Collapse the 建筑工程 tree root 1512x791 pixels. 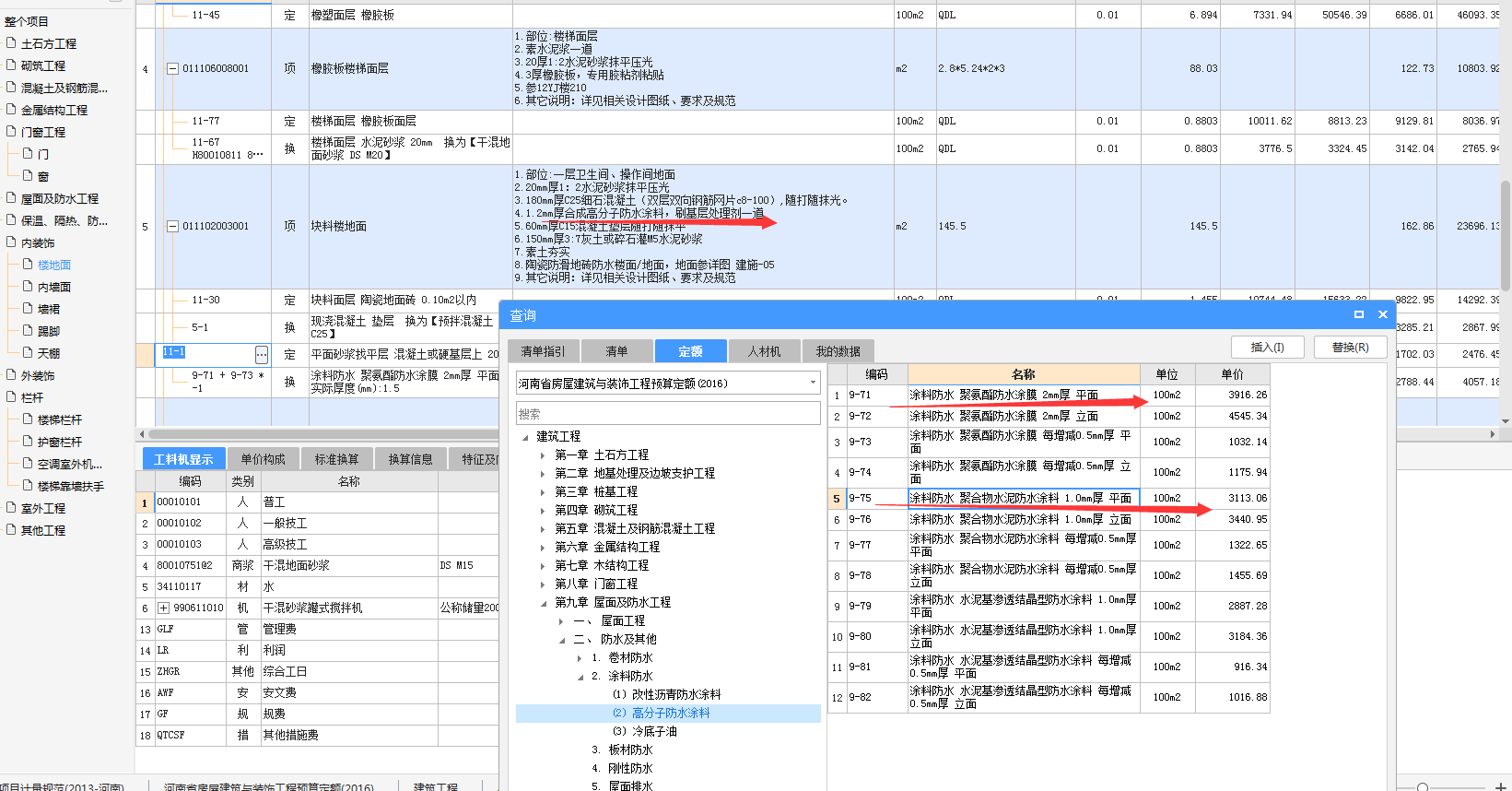(525, 436)
